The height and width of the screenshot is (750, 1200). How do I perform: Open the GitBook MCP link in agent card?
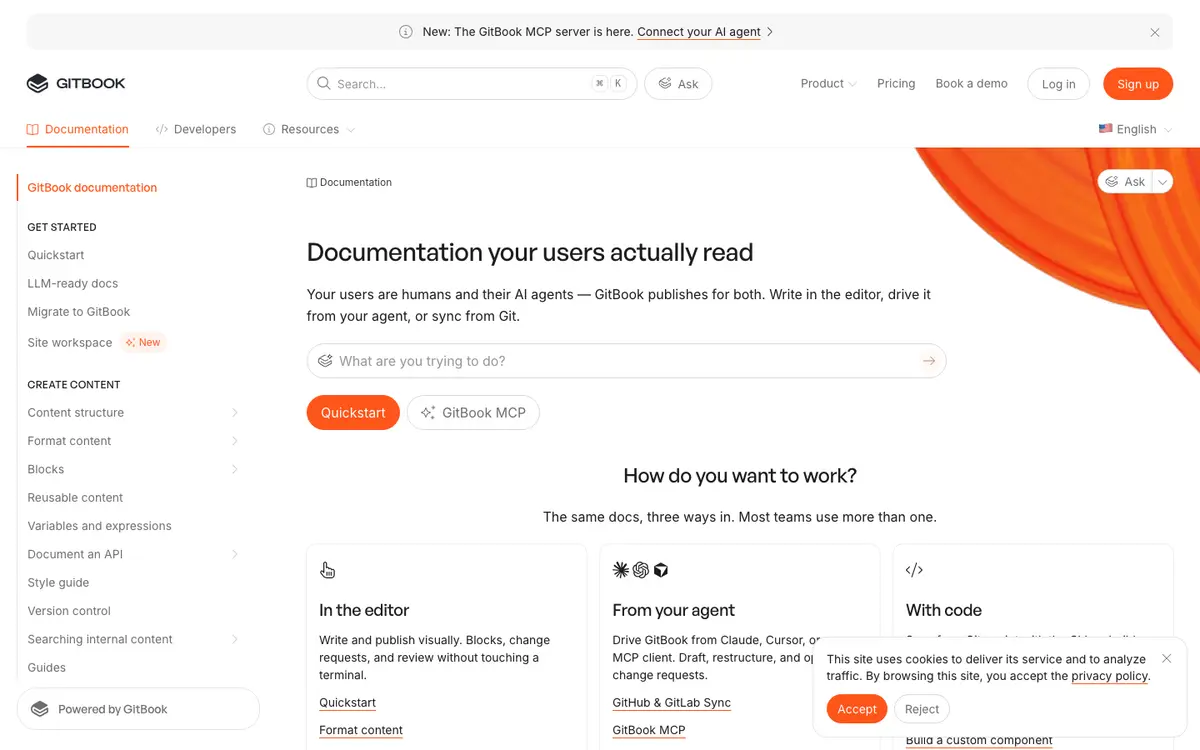649,730
